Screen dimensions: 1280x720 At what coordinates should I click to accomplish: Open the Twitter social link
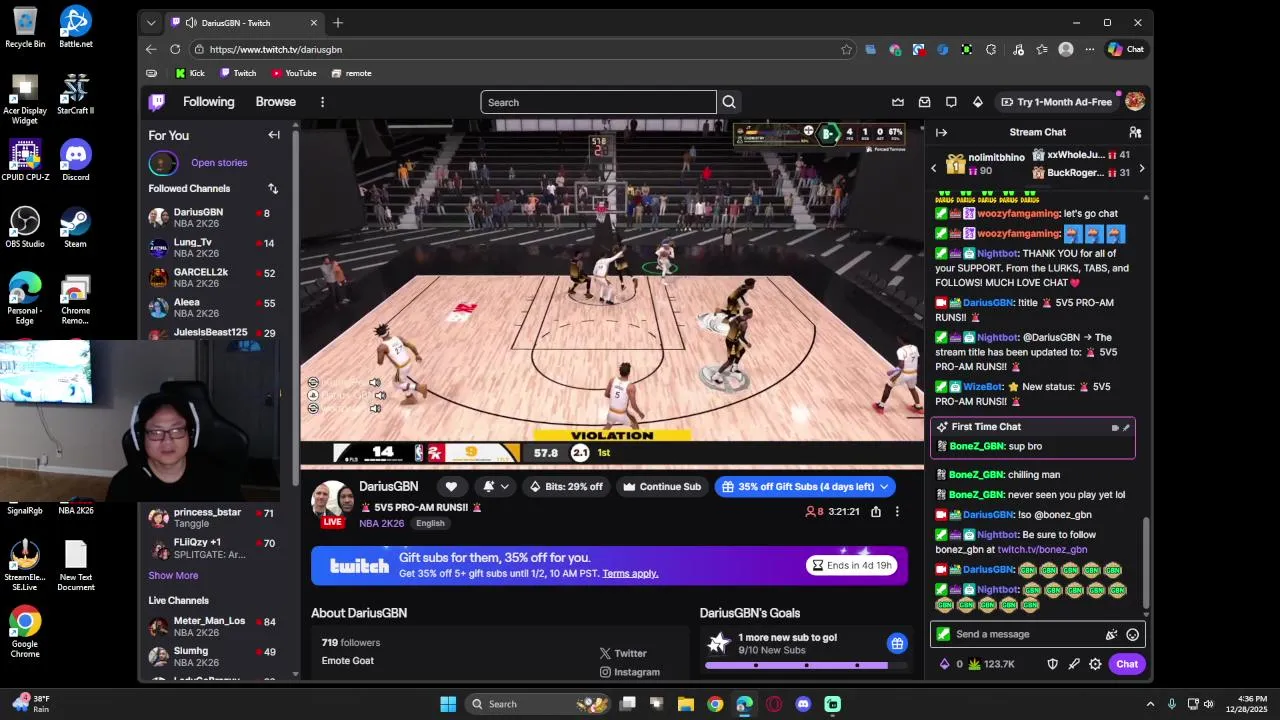point(623,653)
